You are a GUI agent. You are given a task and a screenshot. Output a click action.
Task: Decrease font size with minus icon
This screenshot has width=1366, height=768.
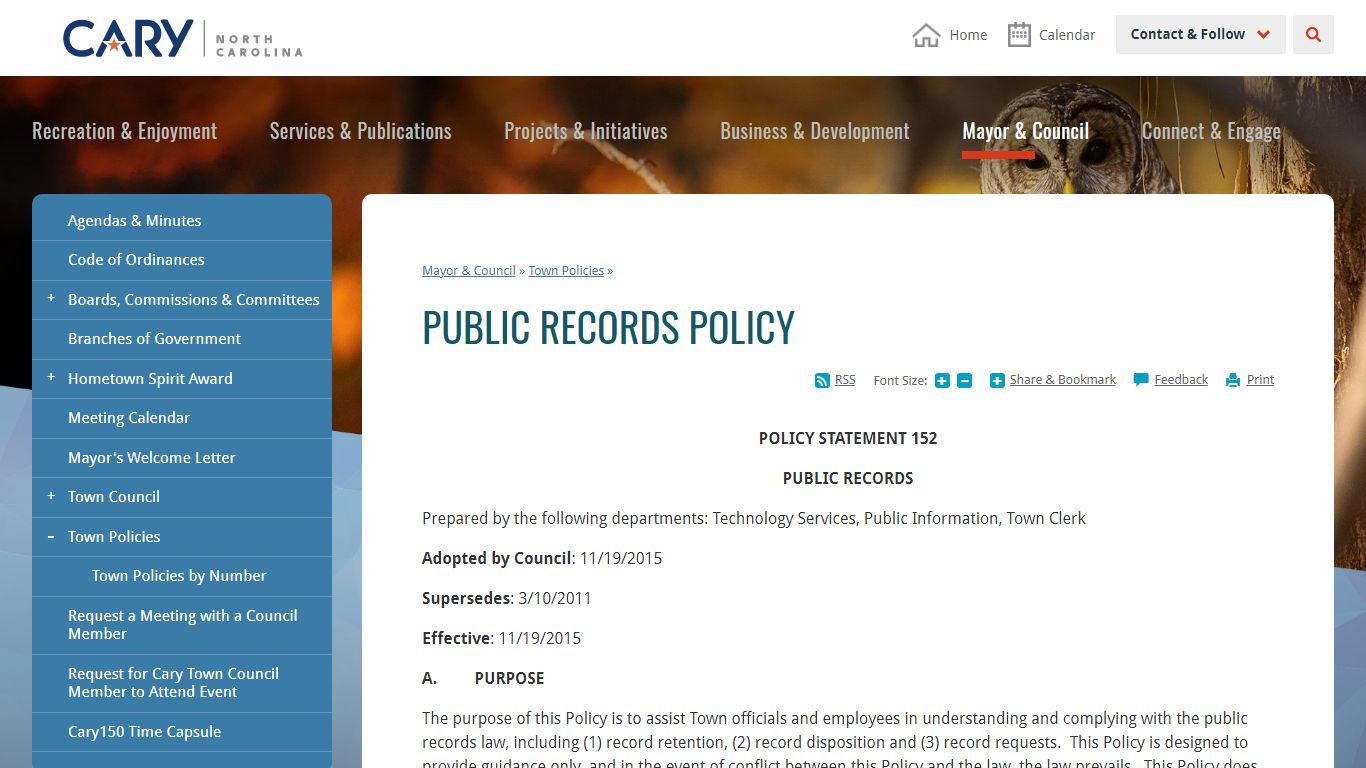pos(964,381)
